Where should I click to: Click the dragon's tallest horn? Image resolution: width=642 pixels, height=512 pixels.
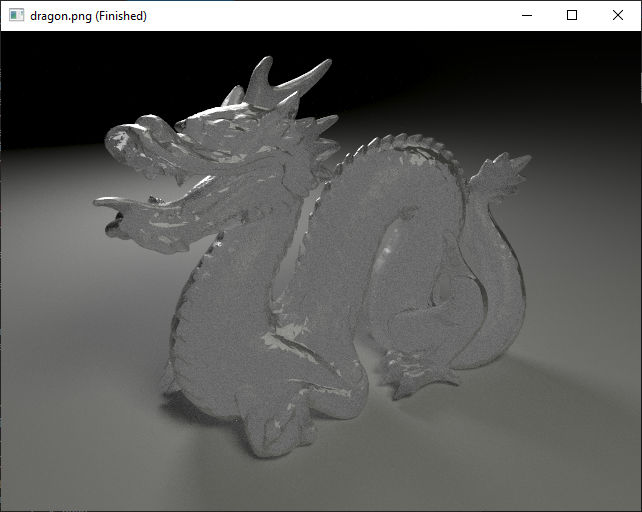(x=300, y=80)
